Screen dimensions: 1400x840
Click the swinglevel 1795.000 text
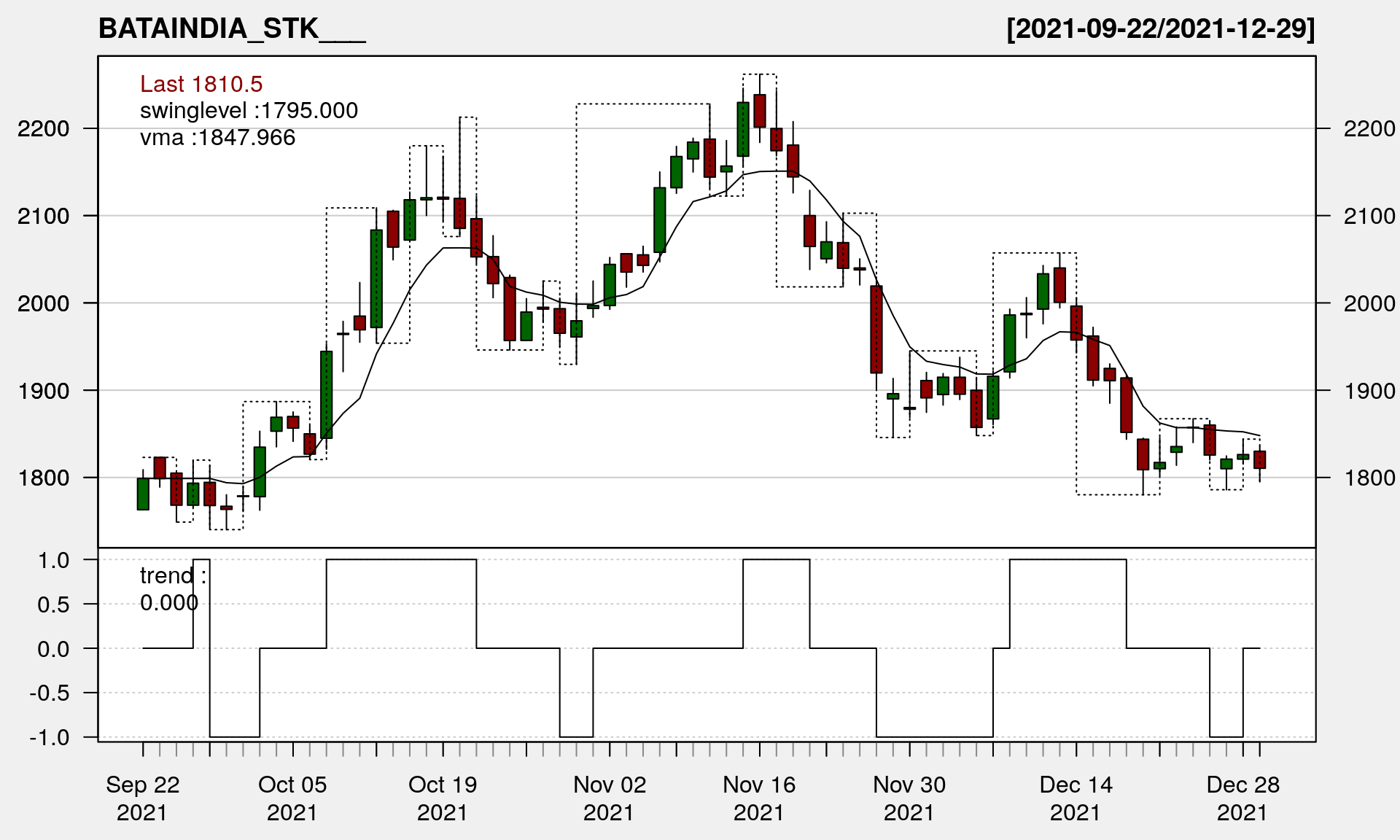click(249, 111)
